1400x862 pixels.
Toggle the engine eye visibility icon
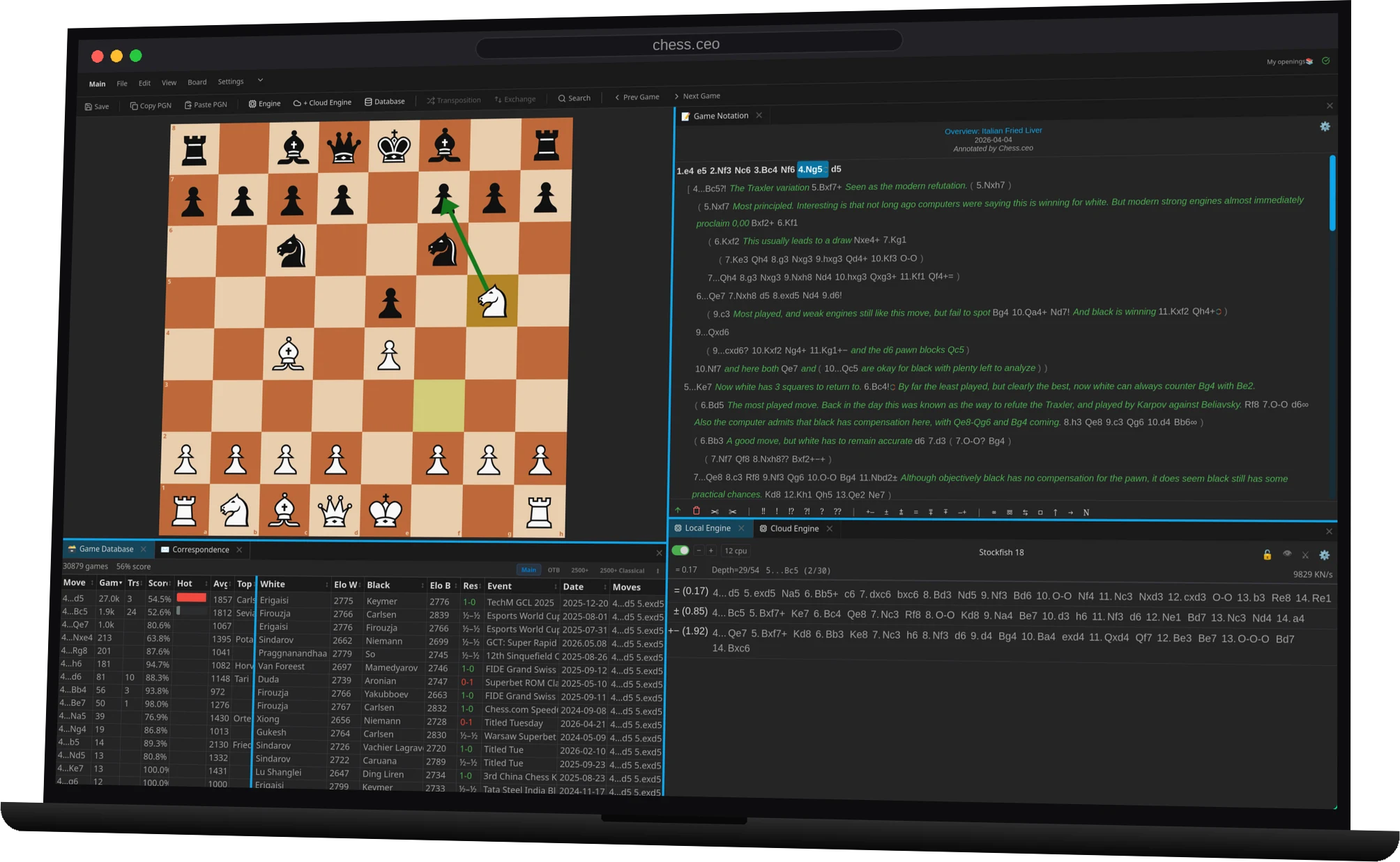coord(1287,554)
